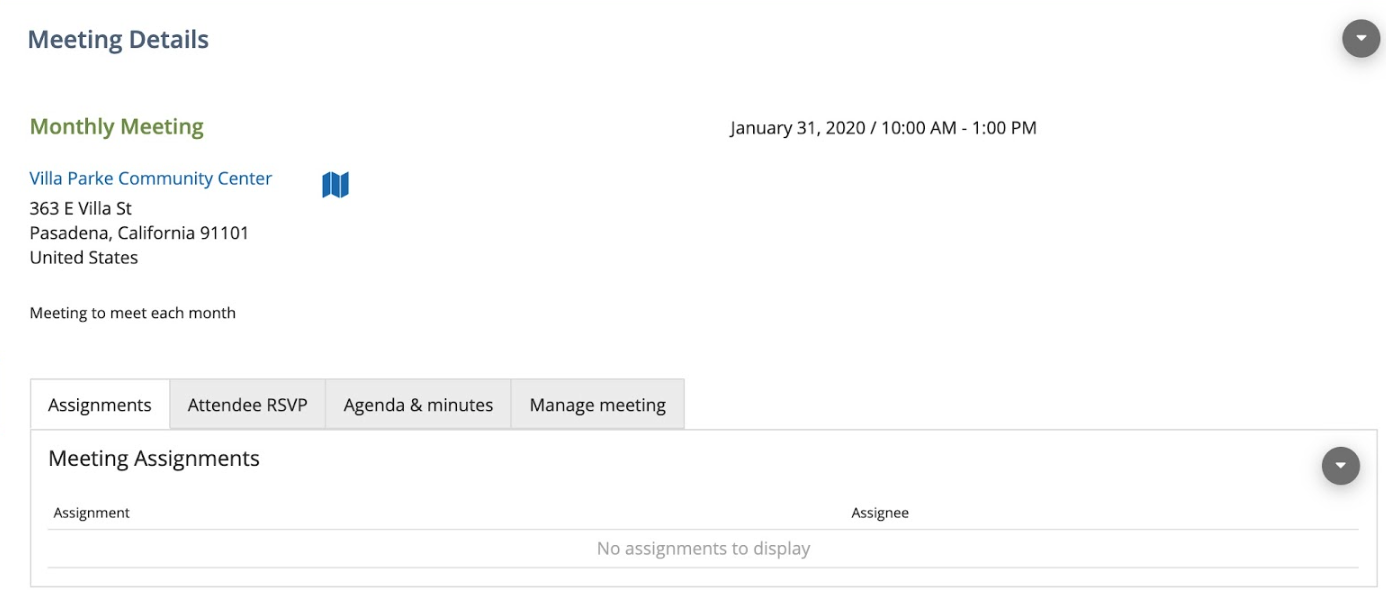The height and width of the screenshot is (606, 1386).
Task: Click the 'Meeting to meet each month' description
Action: (x=133, y=313)
